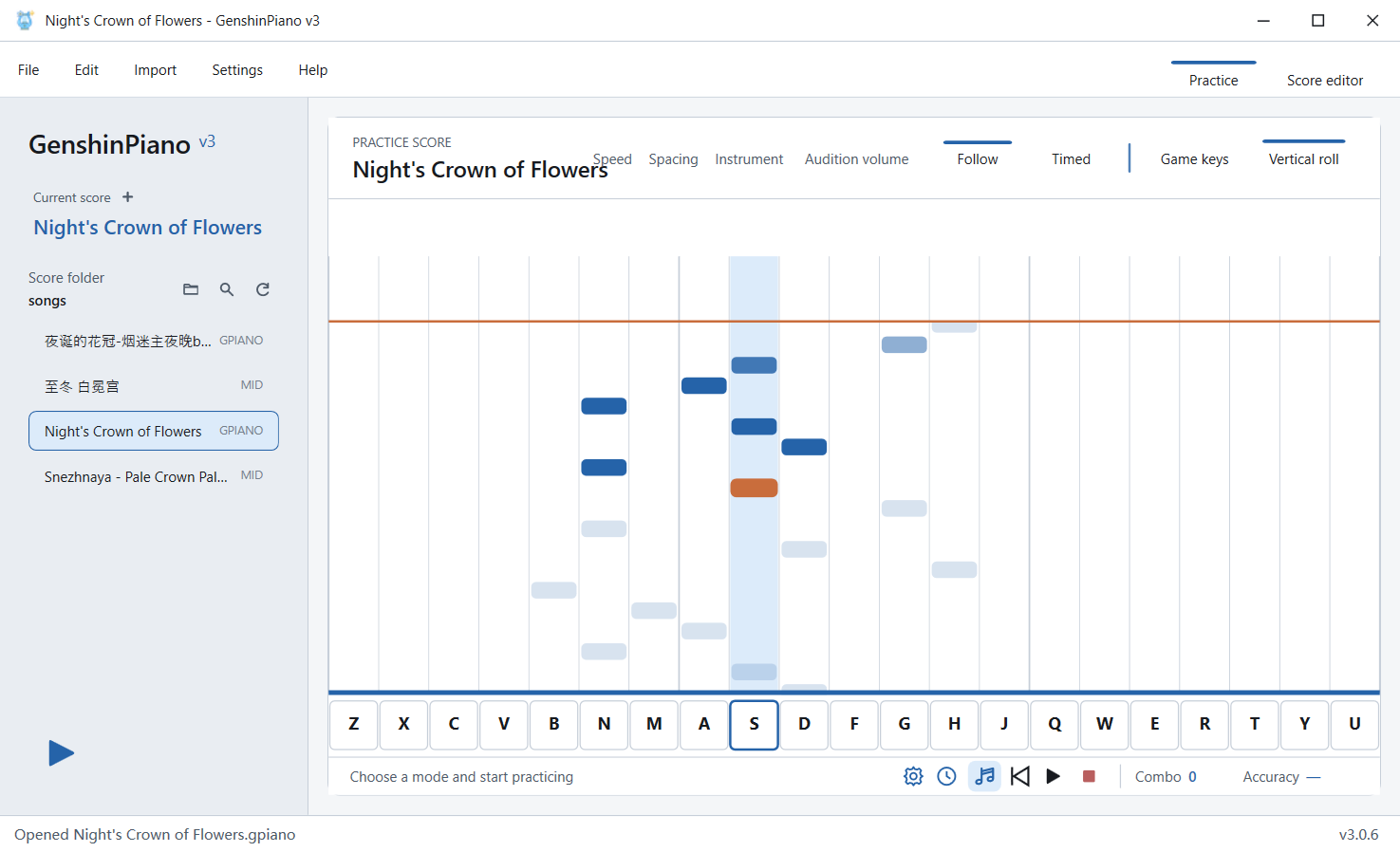Open the Spacing option
This screenshot has width=1400, height=852.
pyautogui.click(x=673, y=158)
